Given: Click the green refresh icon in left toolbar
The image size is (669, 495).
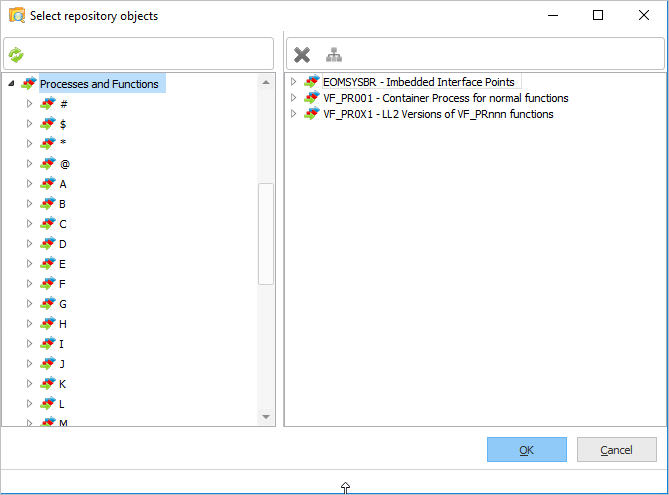Looking at the screenshot, I should [15, 55].
